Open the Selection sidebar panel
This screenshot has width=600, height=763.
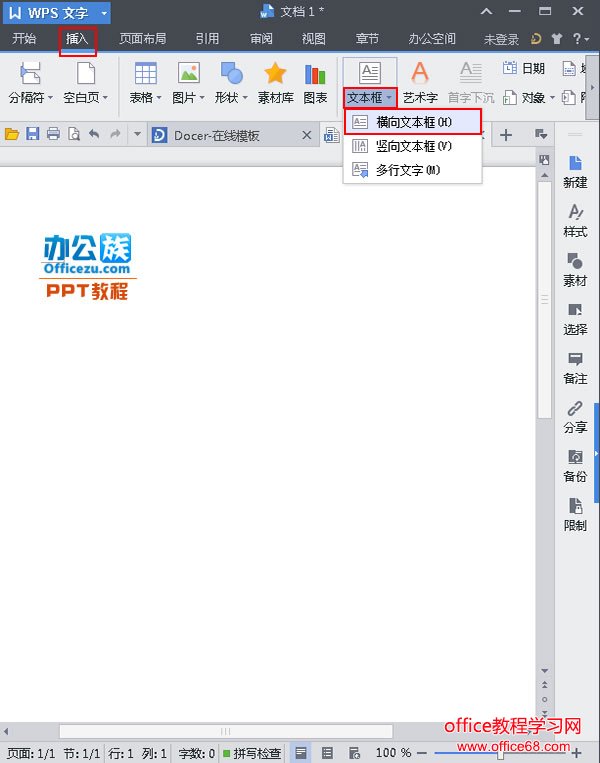[575, 319]
